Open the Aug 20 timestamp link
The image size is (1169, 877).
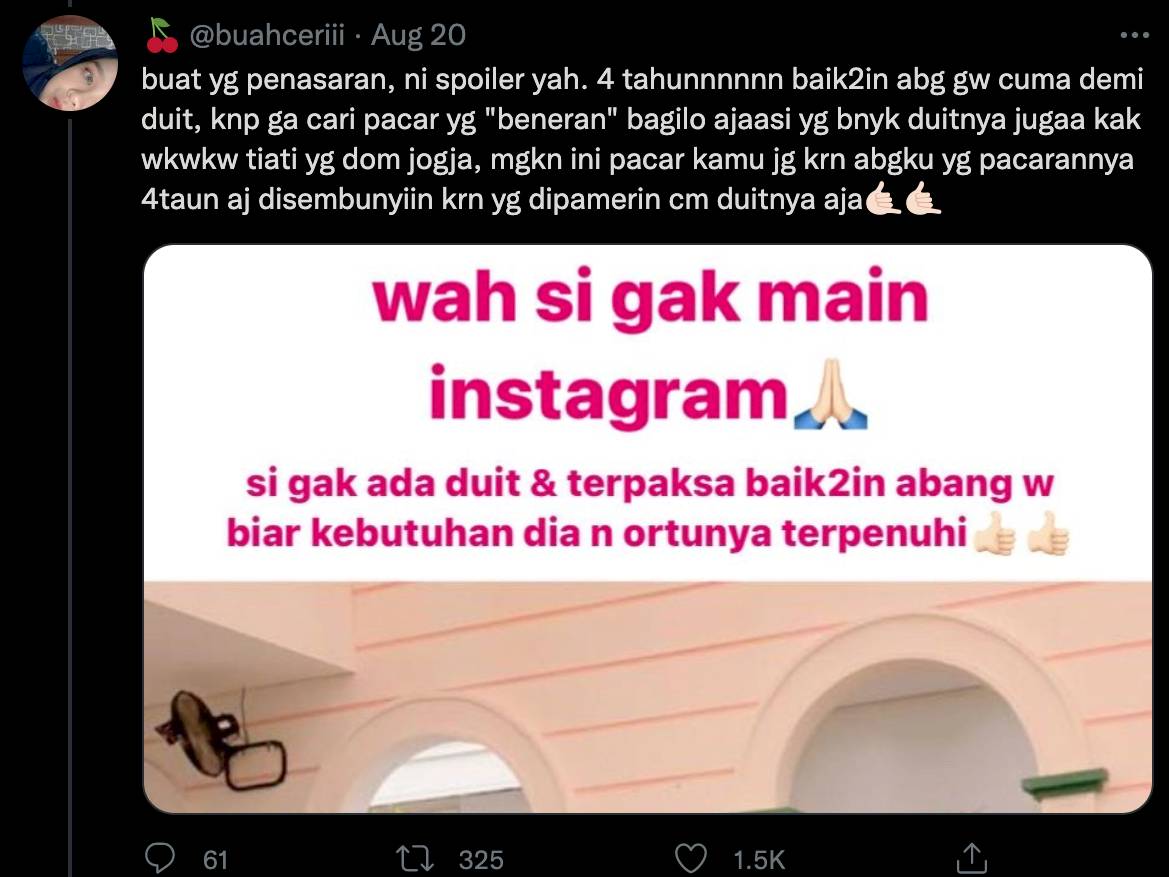coord(418,35)
